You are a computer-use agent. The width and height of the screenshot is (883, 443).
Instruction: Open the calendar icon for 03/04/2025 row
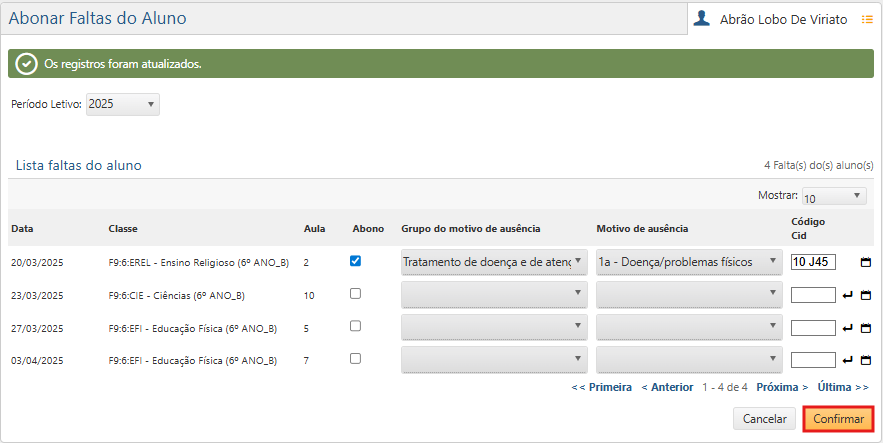coord(866,360)
